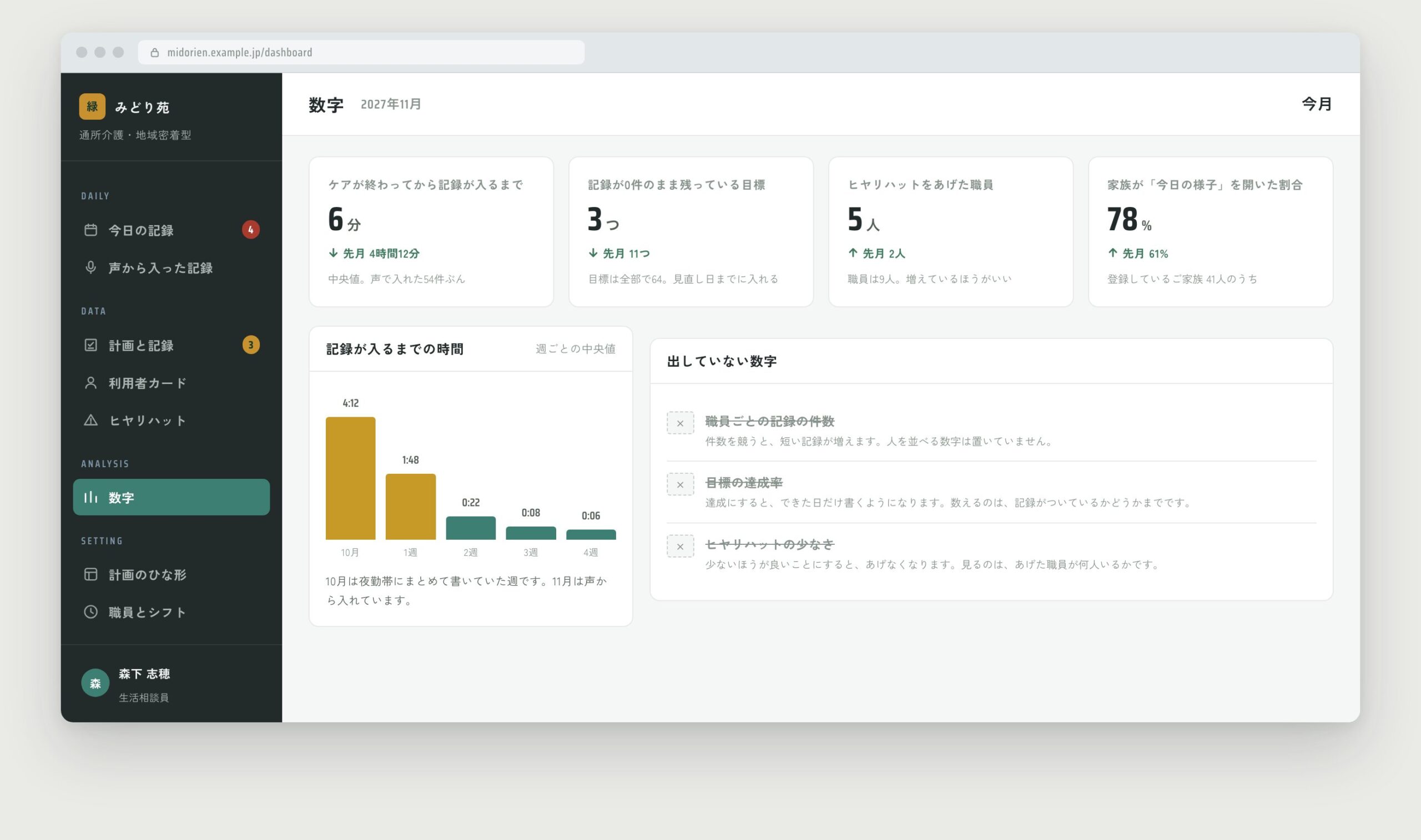The image size is (1421, 840).
Task: Click the 先月 61% comparison text
Action: 1145,254
